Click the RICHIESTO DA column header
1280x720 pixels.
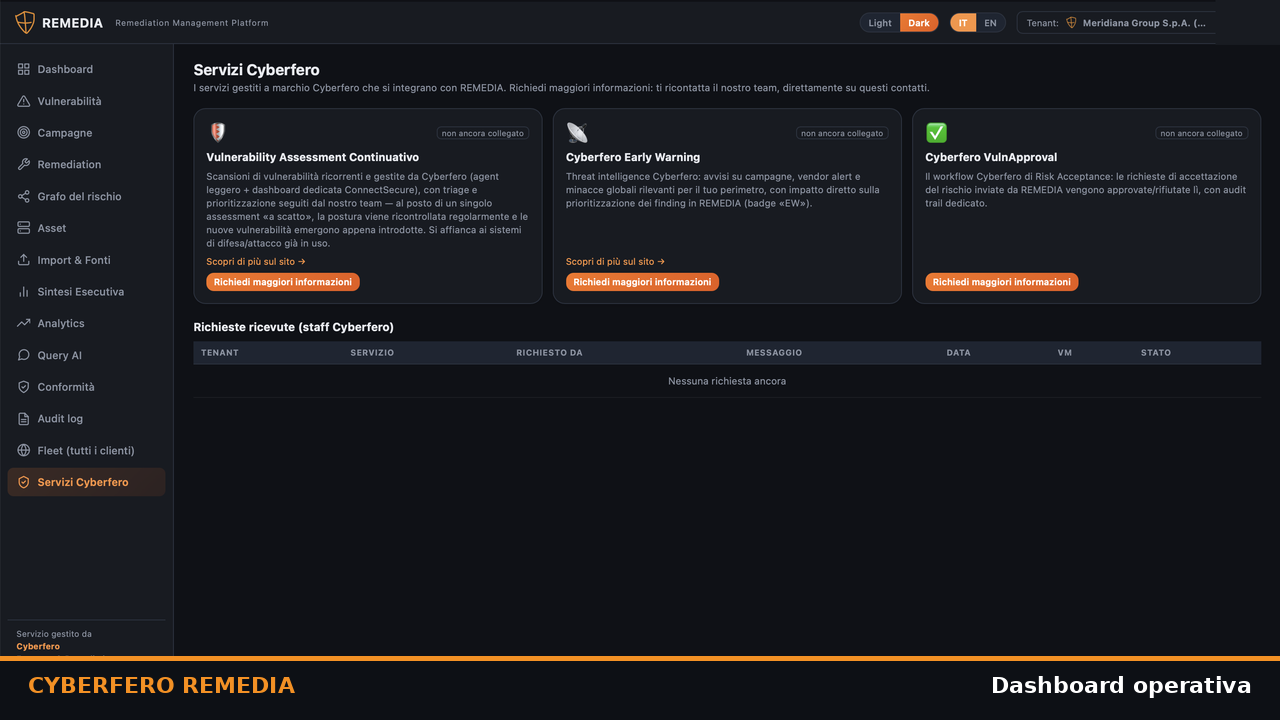(549, 353)
